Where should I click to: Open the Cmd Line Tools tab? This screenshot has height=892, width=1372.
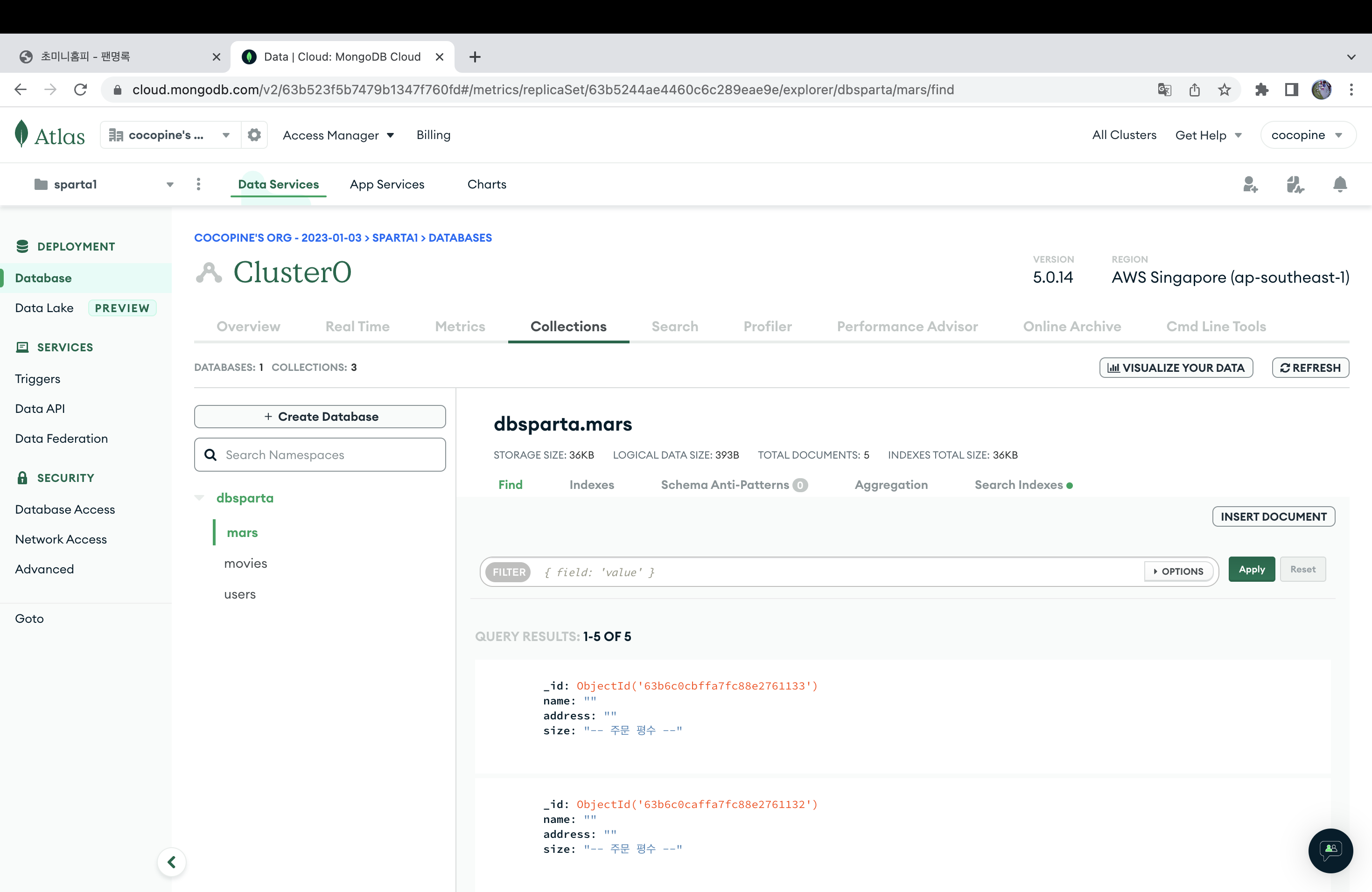1216,326
